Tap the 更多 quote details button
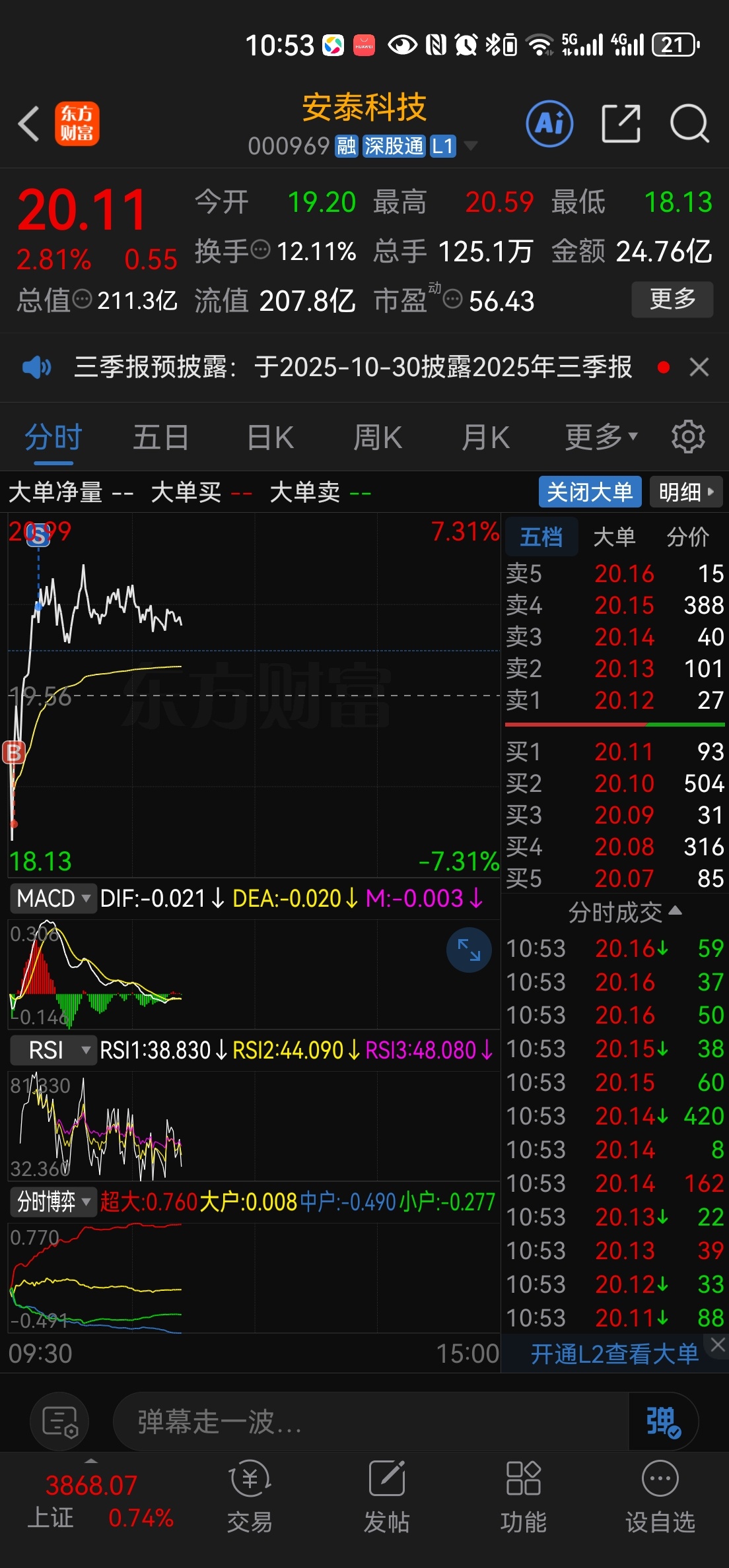Image resolution: width=729 pixels, height=1568 pixels. click(672, 299)
